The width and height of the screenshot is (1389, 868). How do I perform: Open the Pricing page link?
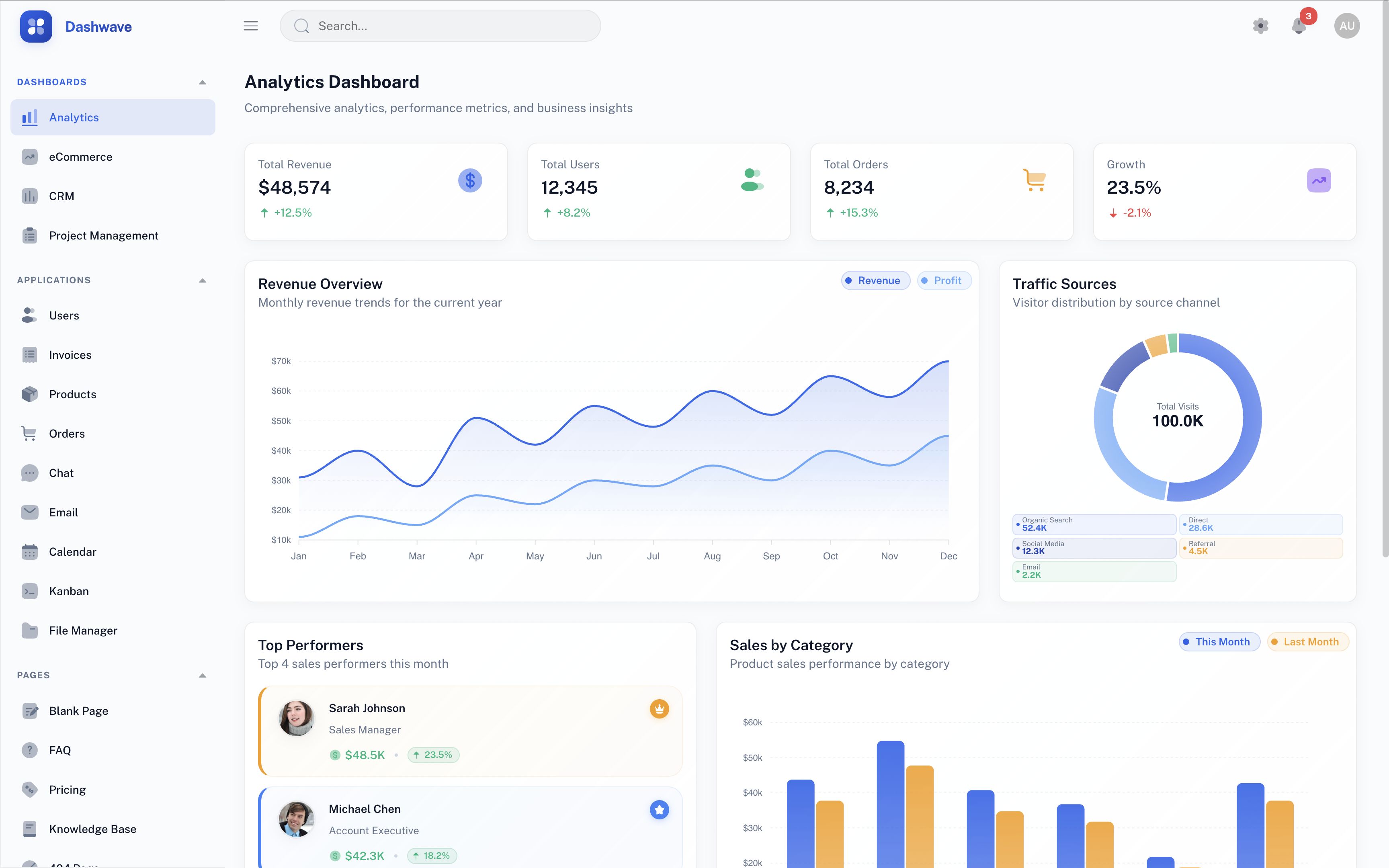67,789
